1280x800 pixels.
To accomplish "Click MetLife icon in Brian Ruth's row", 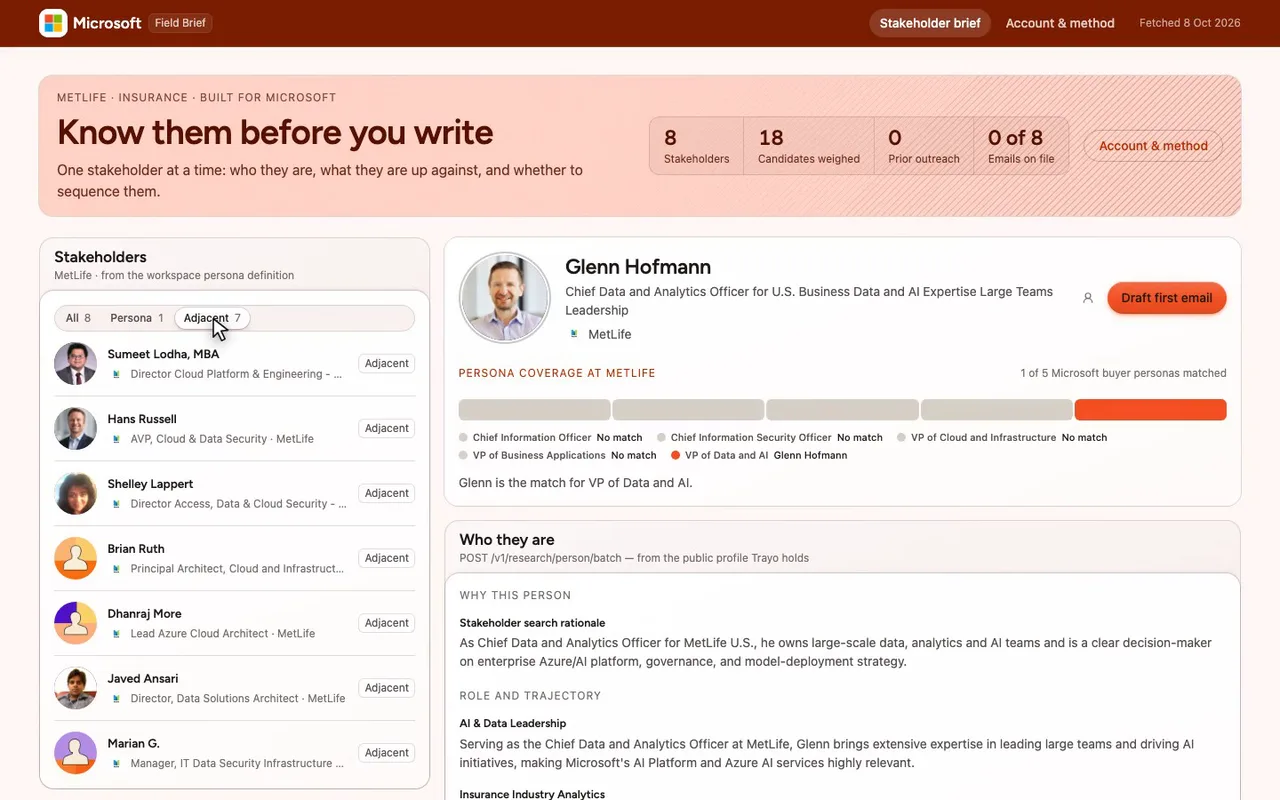I will 116,569.
